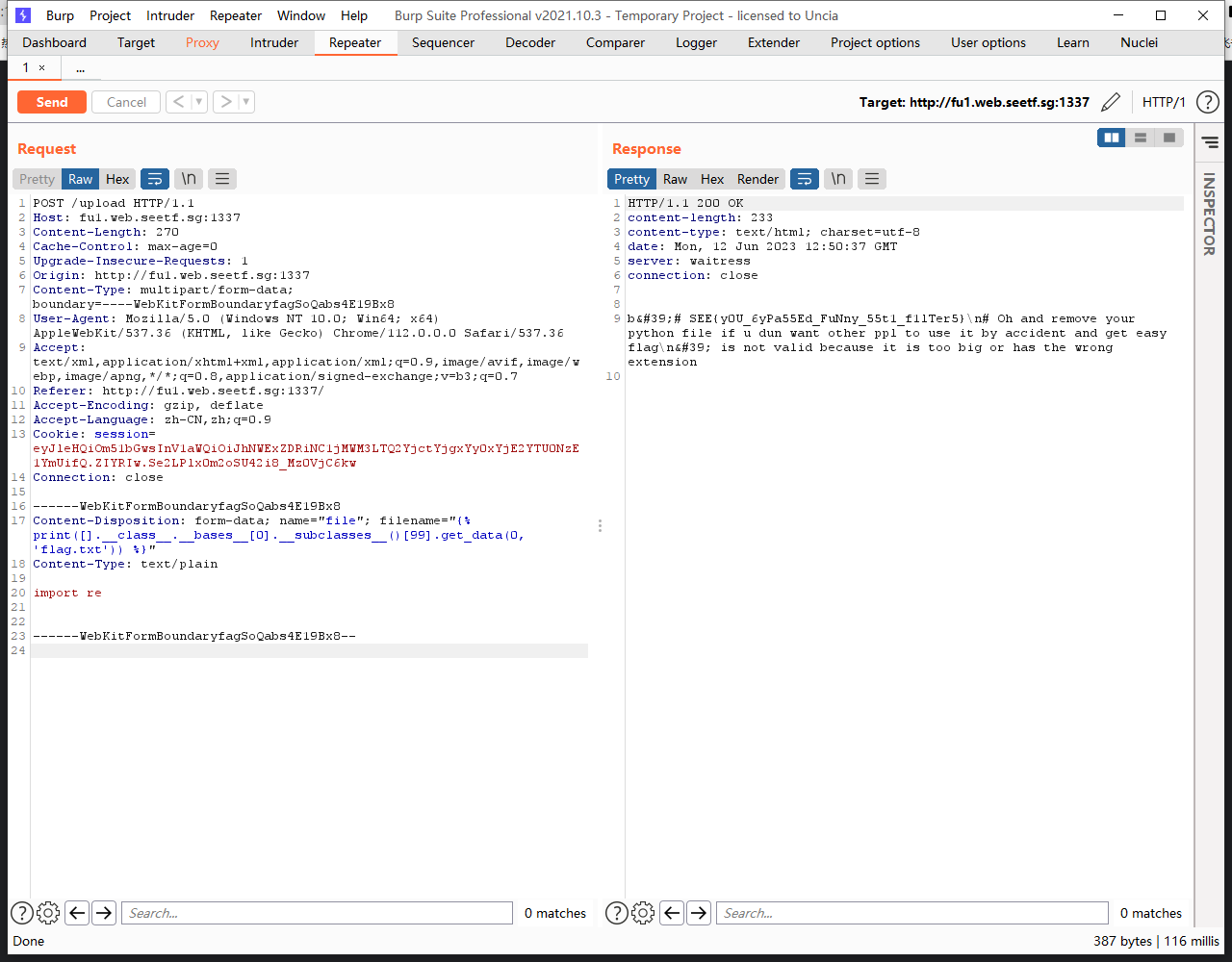Click the INSPECTOR vertical label
The height and width of the screenshot is (962, 1232).
point(1209,215)
